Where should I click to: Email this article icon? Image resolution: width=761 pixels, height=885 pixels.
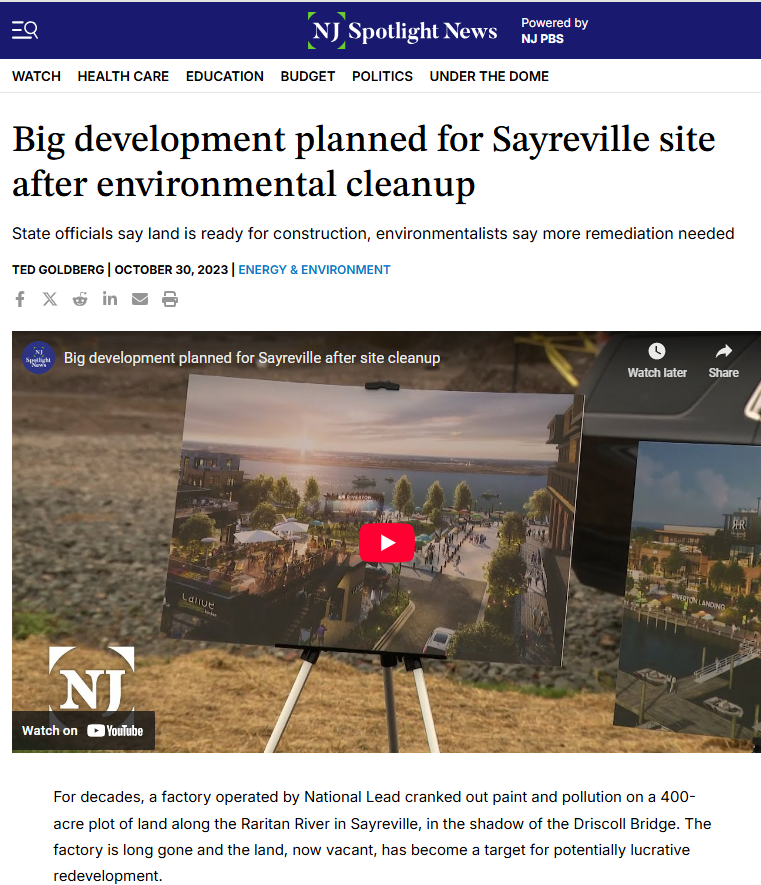point(139,299)
